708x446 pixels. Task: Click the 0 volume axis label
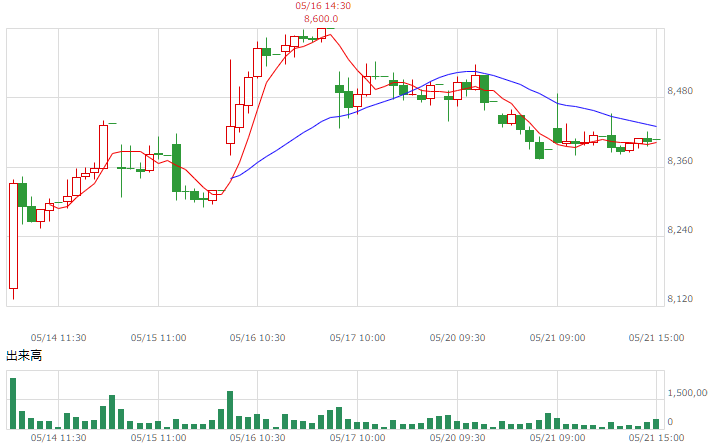(x=670, y=422)
